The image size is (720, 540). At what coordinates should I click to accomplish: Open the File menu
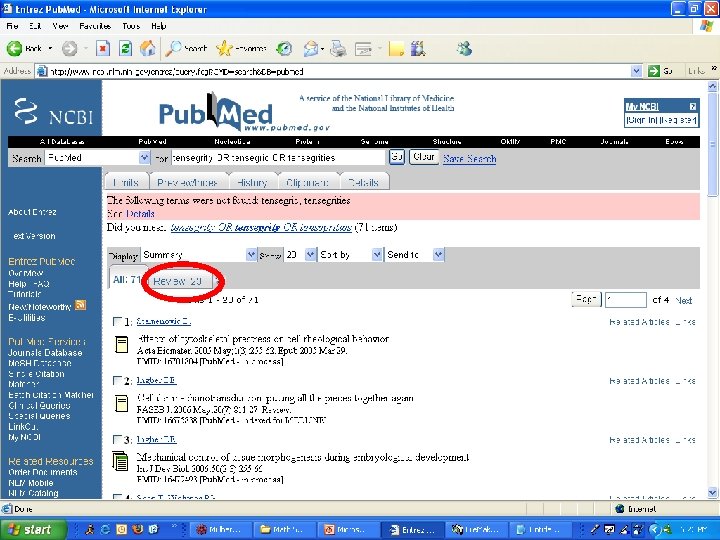coord(12,26)
